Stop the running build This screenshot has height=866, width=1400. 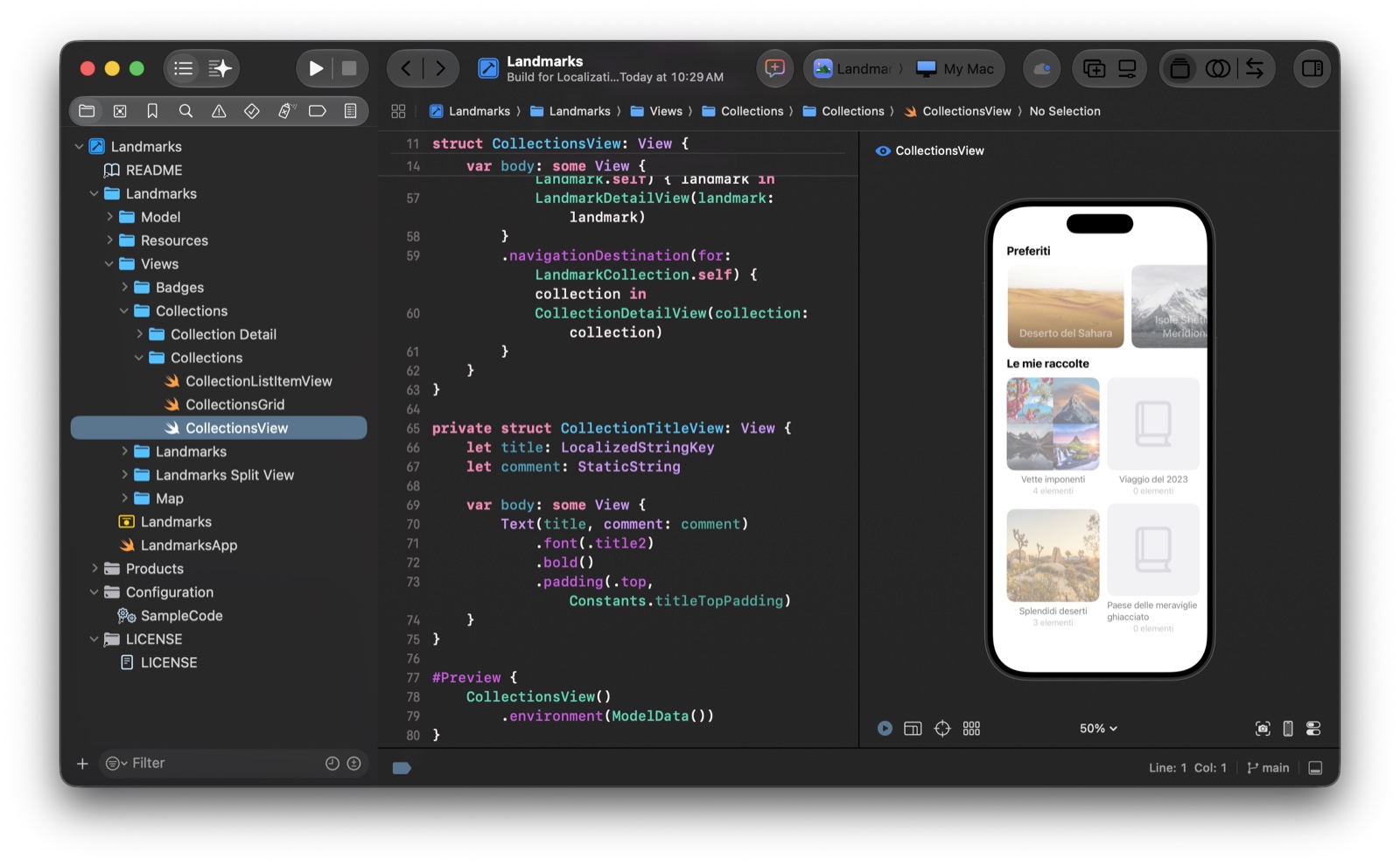point(349,68)
